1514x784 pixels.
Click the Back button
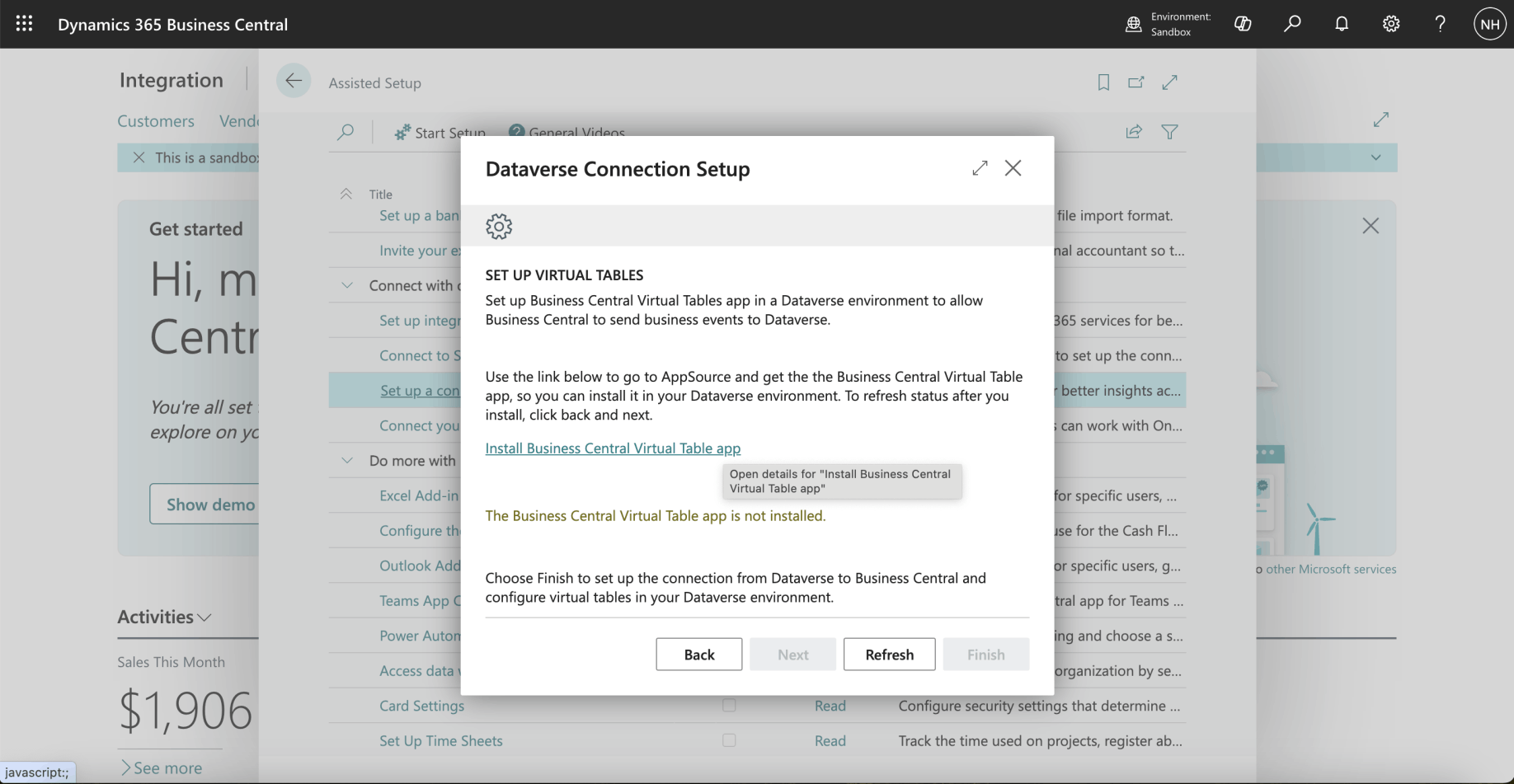(x=699, y=655)
